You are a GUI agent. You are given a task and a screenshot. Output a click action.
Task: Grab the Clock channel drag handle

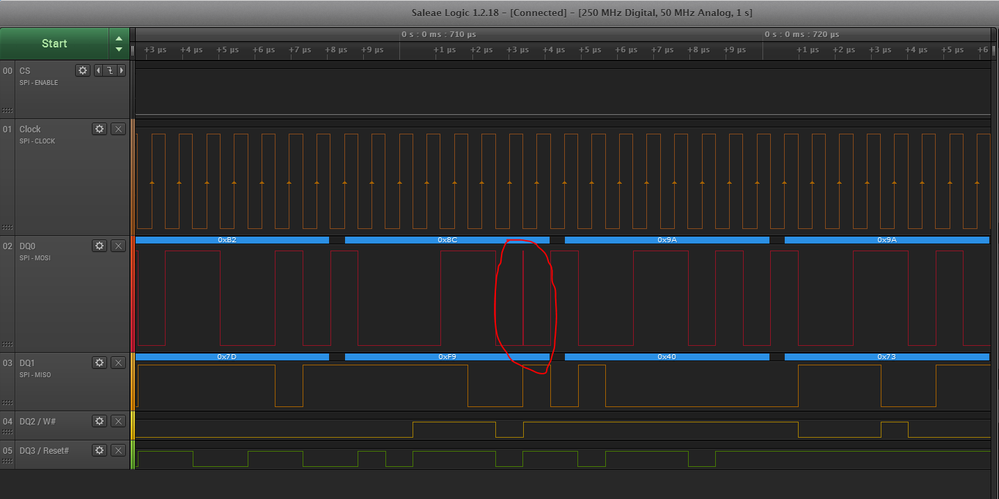(x=6, y=227)
